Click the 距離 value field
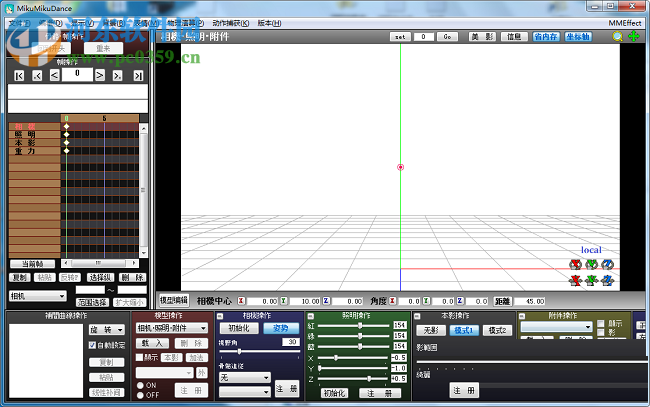Viewport: 650px width, 407px height. click(530, 301)
